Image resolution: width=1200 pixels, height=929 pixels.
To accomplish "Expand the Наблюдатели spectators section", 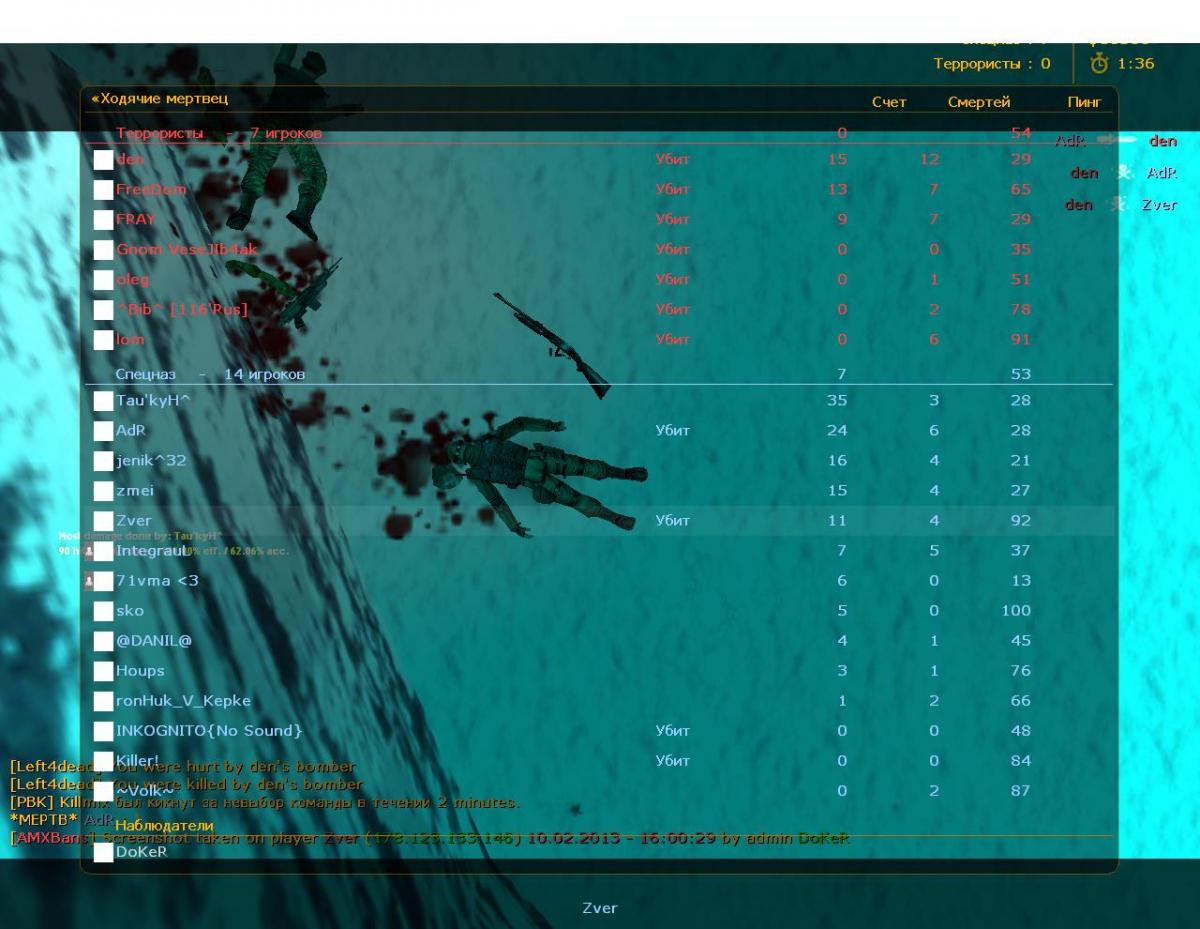I will pos(164,826).
